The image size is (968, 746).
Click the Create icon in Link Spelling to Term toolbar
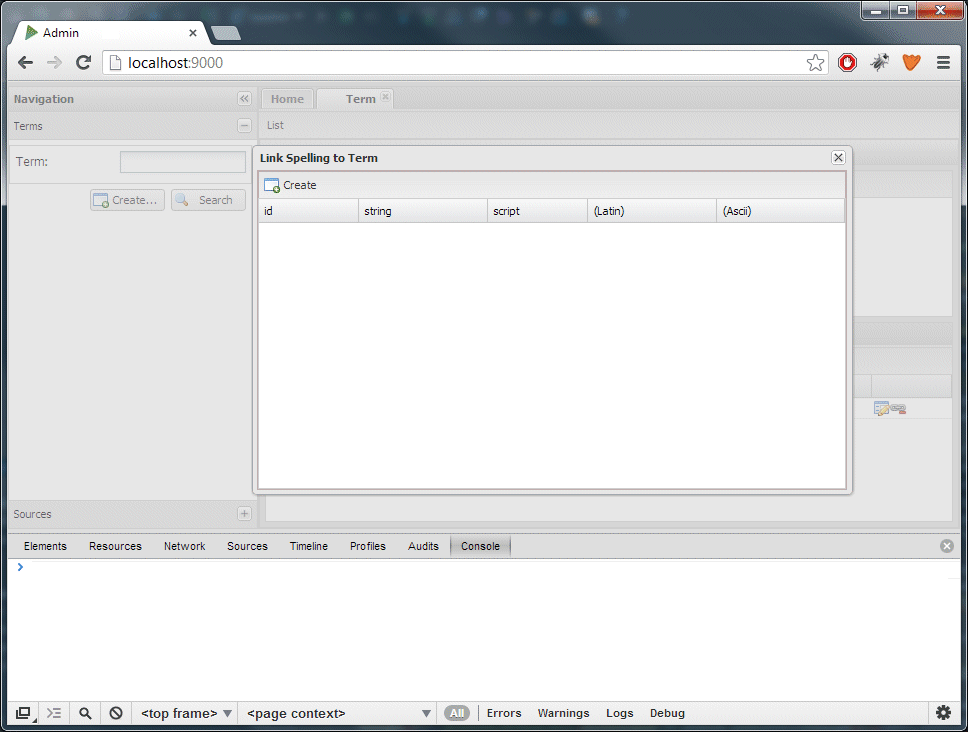click(x=271, y=185)
